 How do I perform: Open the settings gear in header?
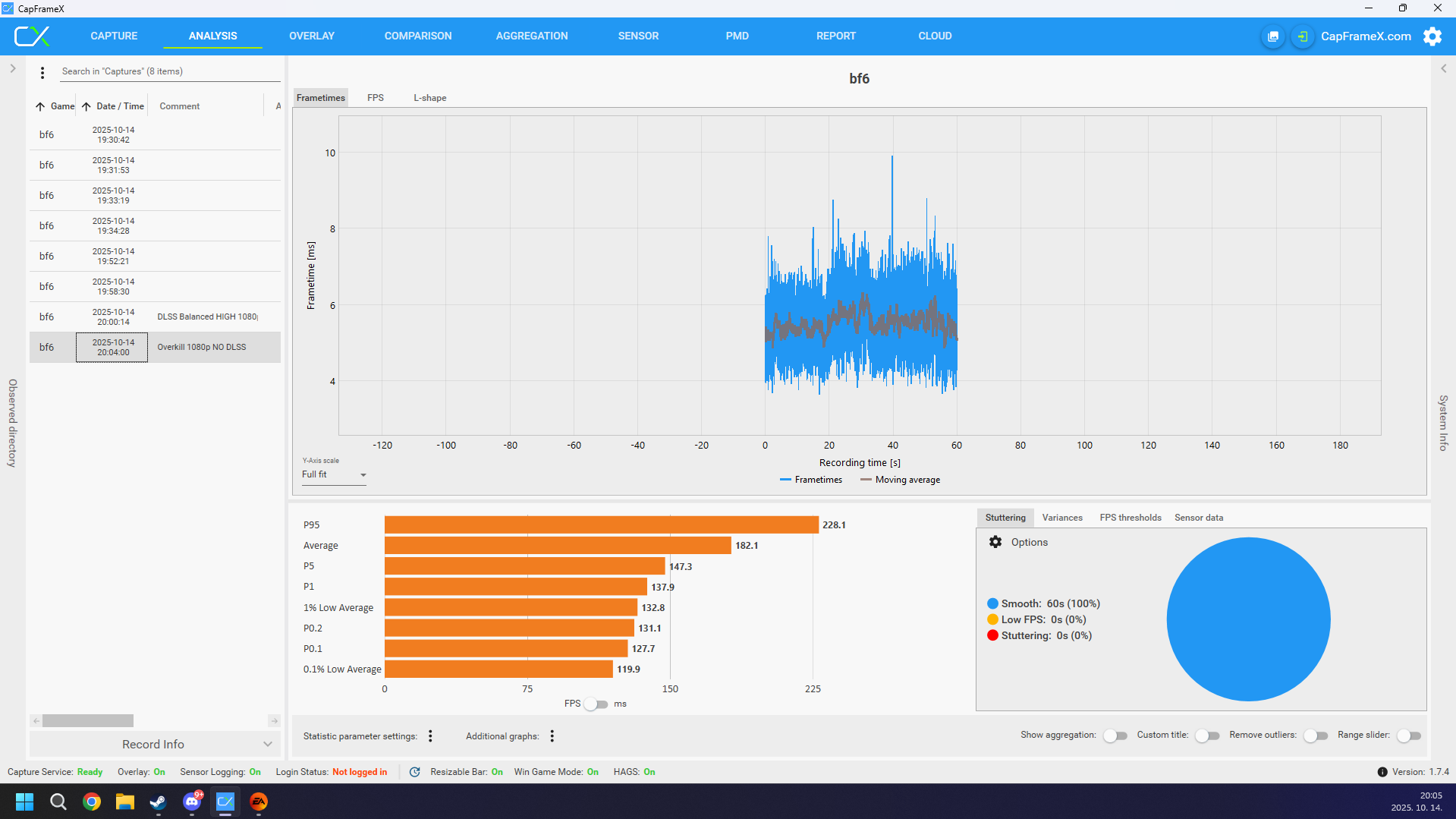[x=1432, y=36]
